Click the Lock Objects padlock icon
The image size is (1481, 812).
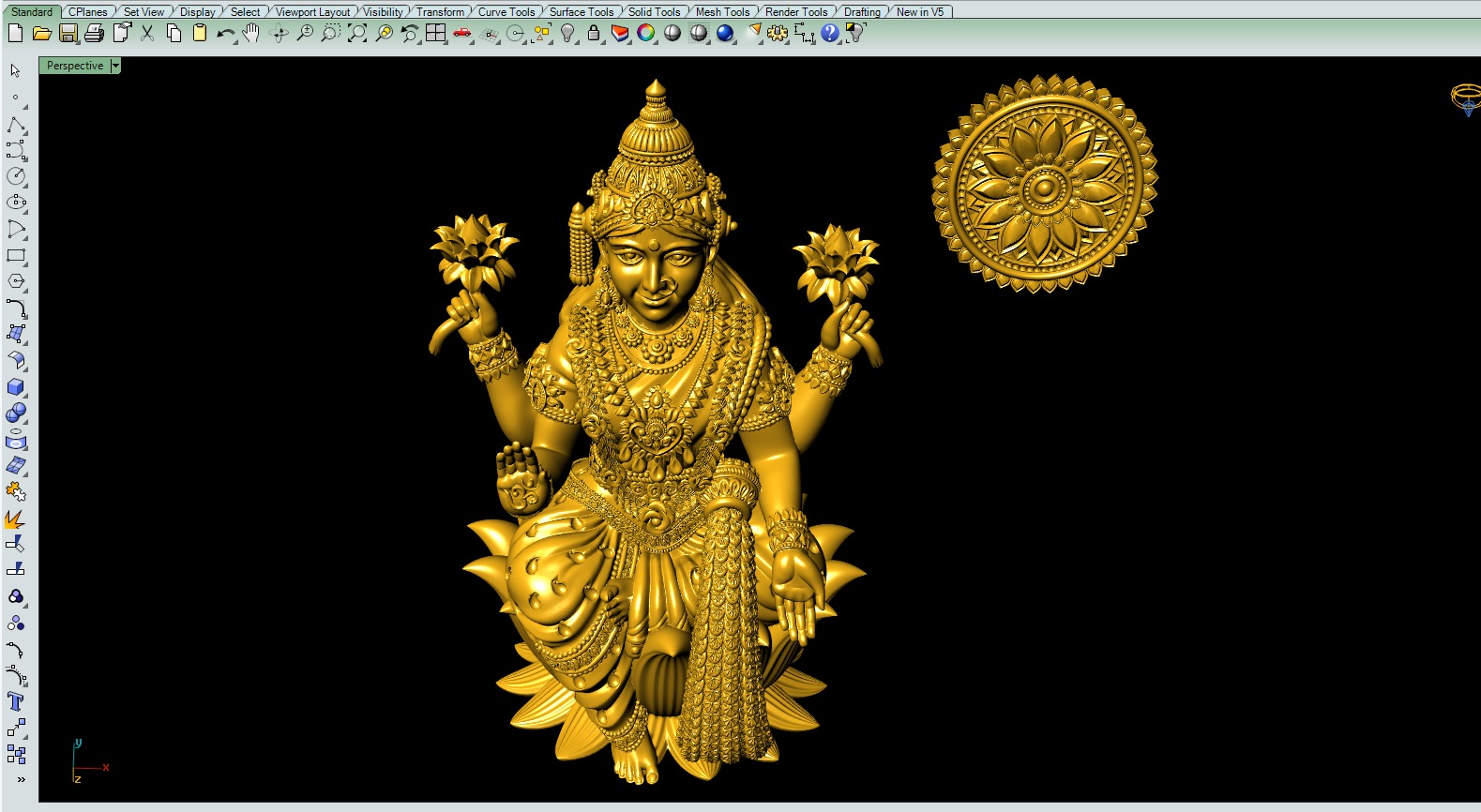(x=593, y=34)
